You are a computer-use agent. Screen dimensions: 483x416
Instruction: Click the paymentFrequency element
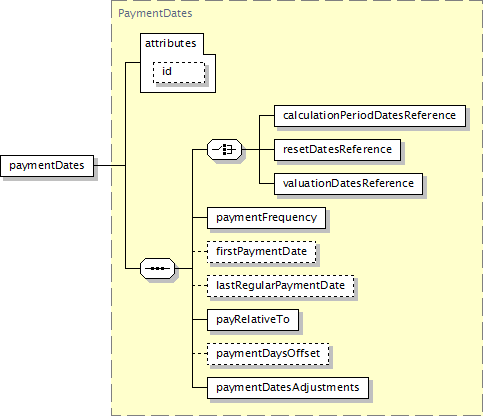tap(266, 218)
